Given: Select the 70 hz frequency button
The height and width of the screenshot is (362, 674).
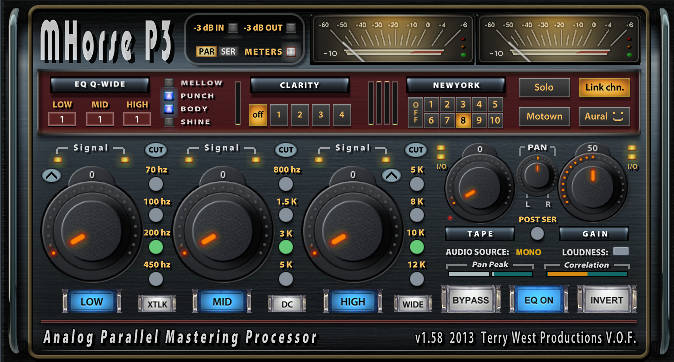Looking at the screenshot, I should point(156,184).
